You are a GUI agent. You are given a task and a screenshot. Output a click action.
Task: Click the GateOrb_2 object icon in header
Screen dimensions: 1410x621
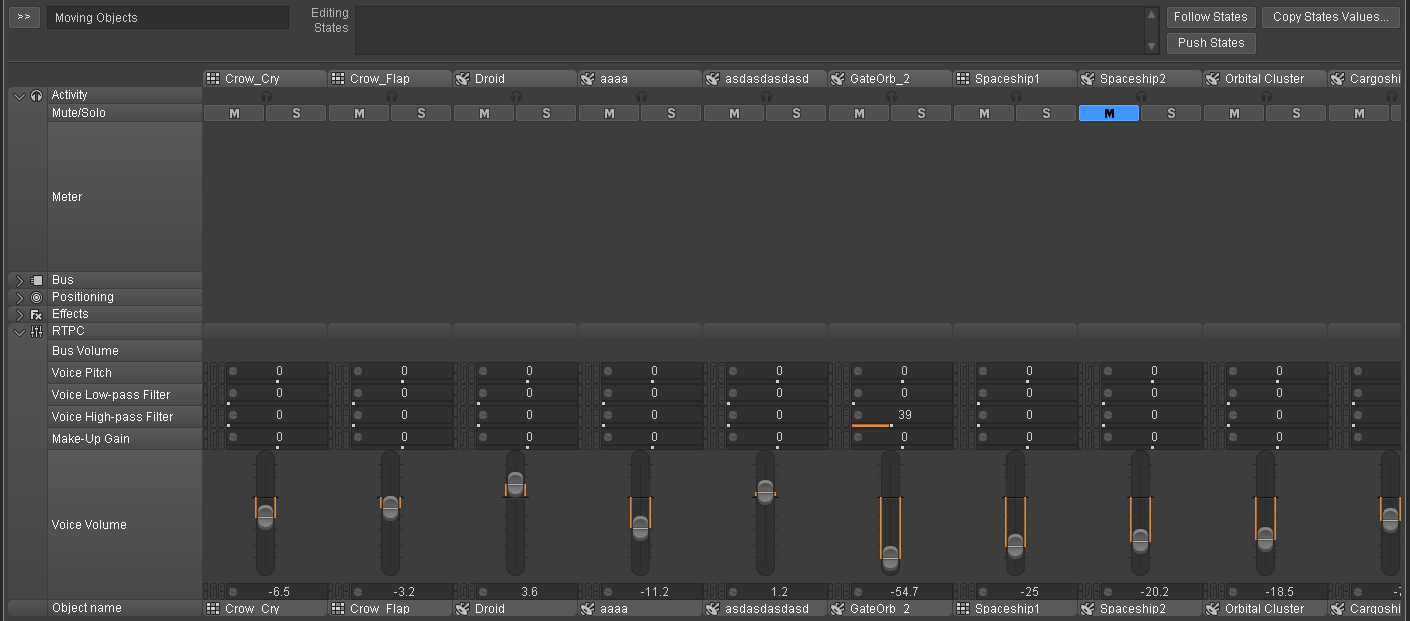(x=837, y=78)
